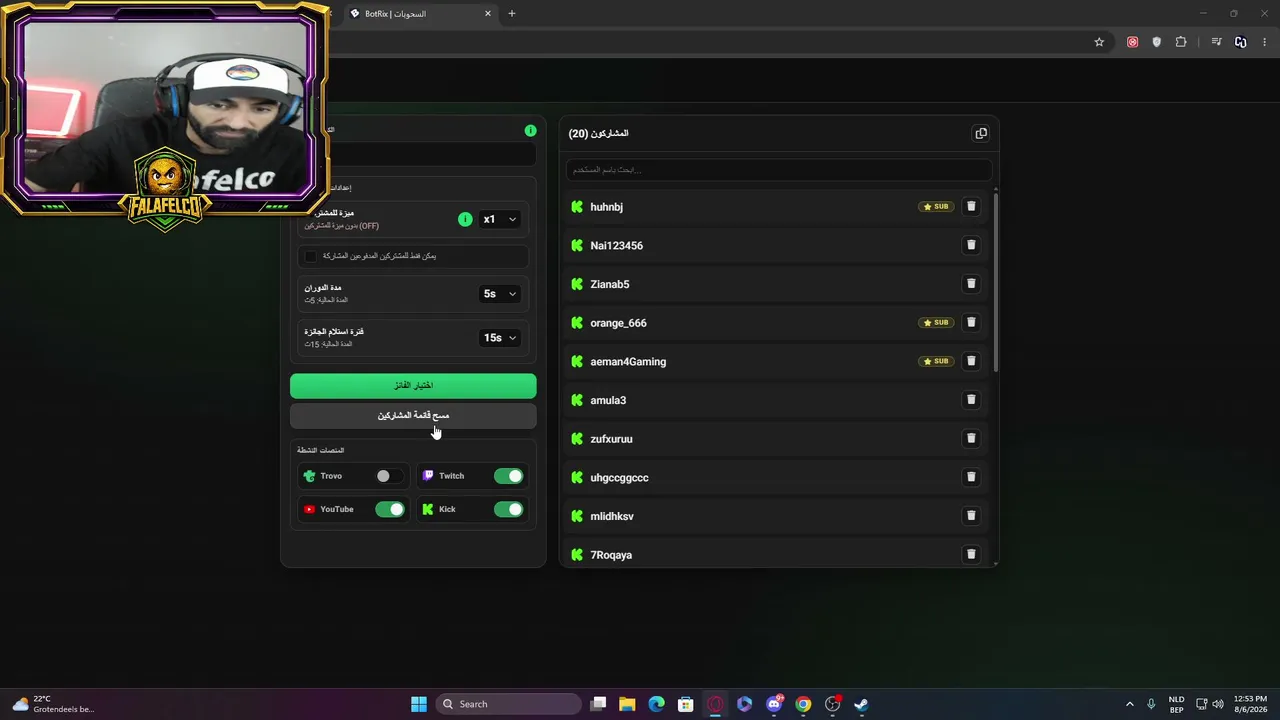This screenshot has width=1280, height=720.
Task: Open the Windows Start menu
Action: (419, 704)
